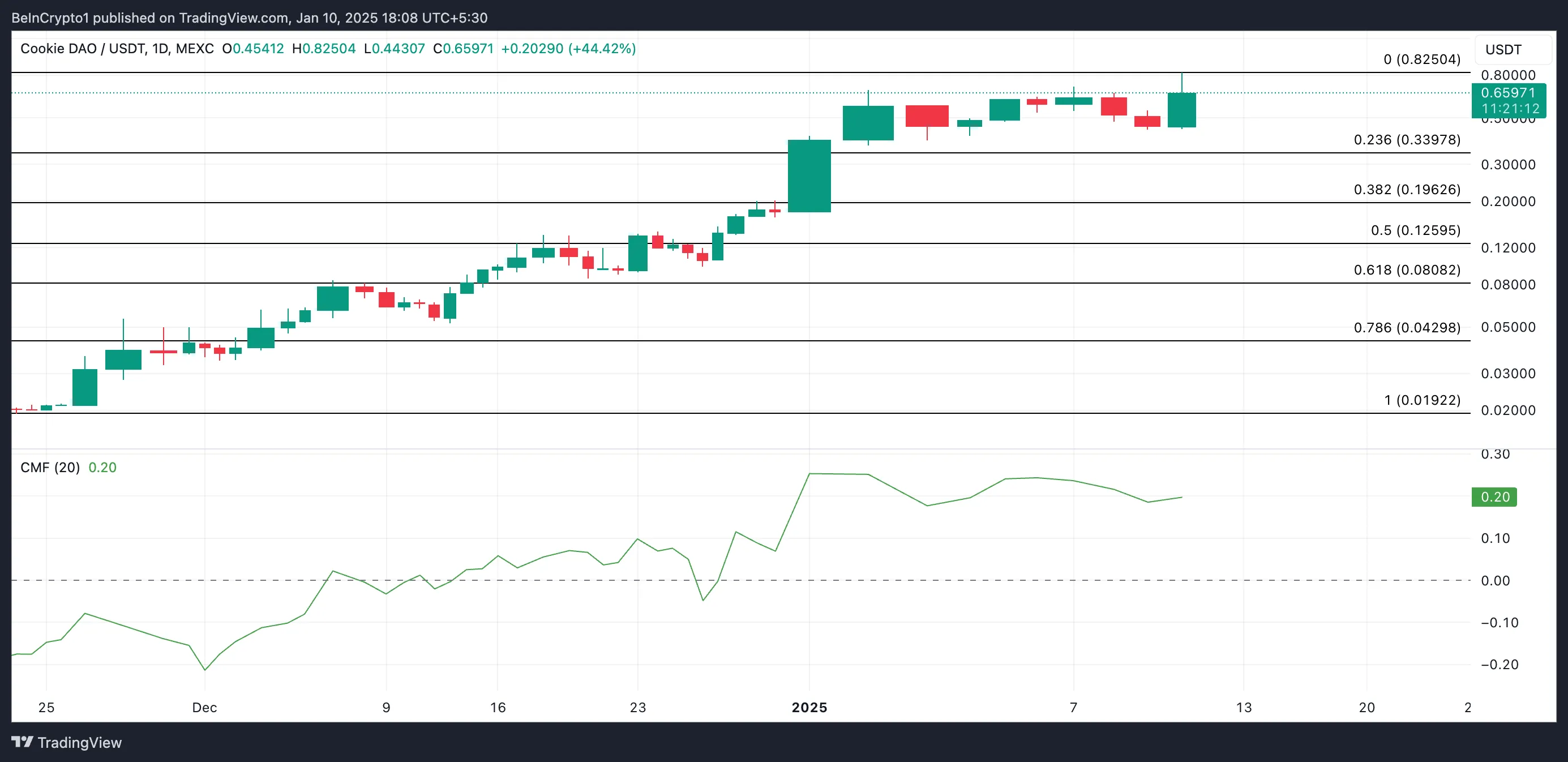Screen dimensions: 1568x762
Task: Click the 0.00 CMF axis label
Action: click(x=1495, y=581)
